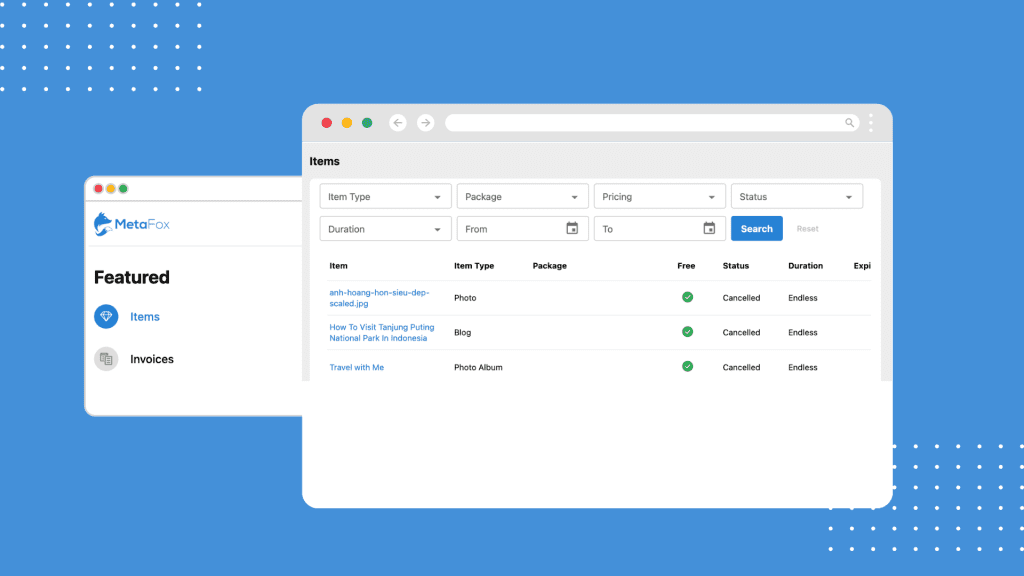Open the browser three-dot menu

871,123
